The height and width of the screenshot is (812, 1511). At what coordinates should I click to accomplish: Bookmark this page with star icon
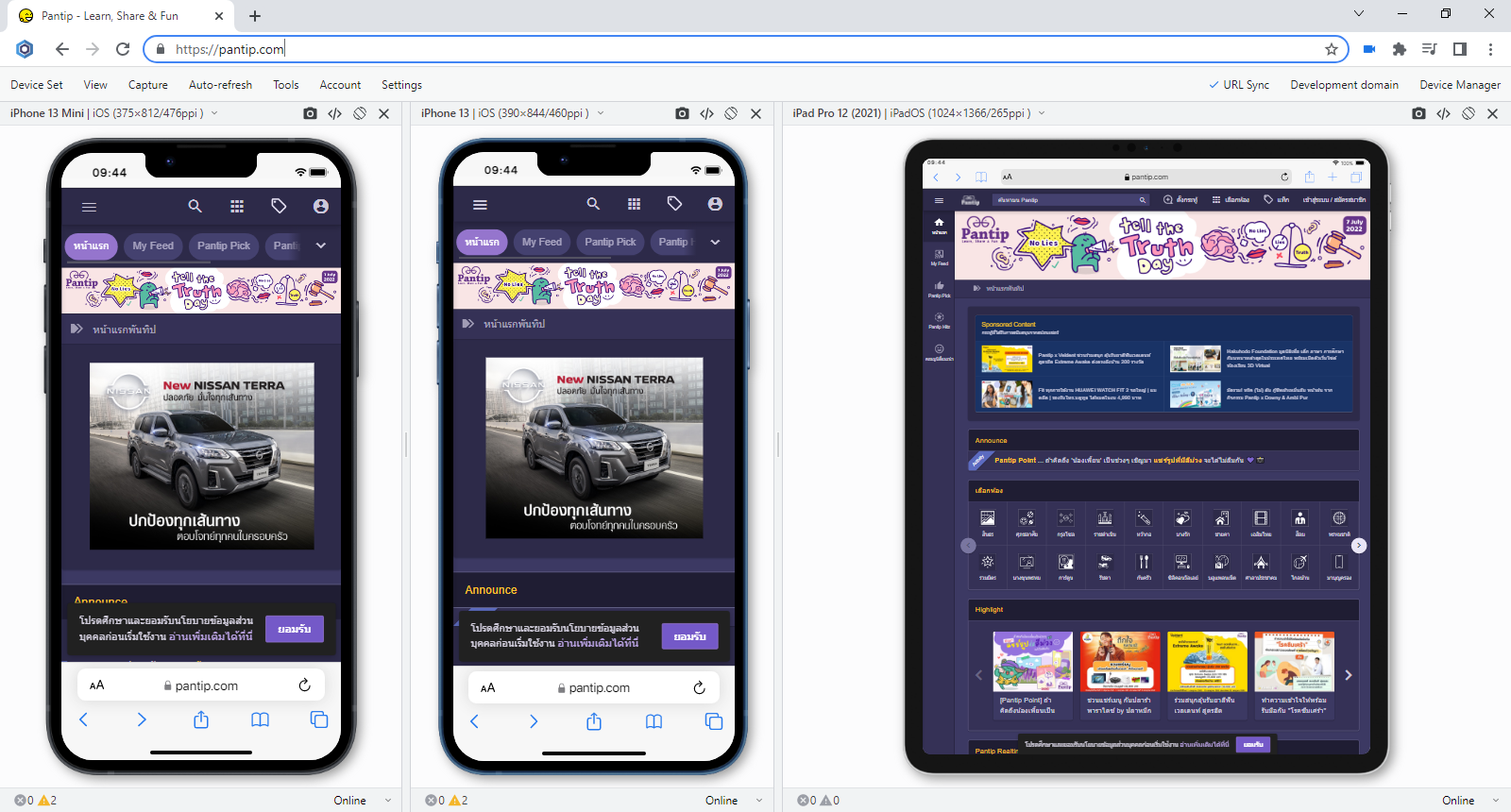(1332, 49)
